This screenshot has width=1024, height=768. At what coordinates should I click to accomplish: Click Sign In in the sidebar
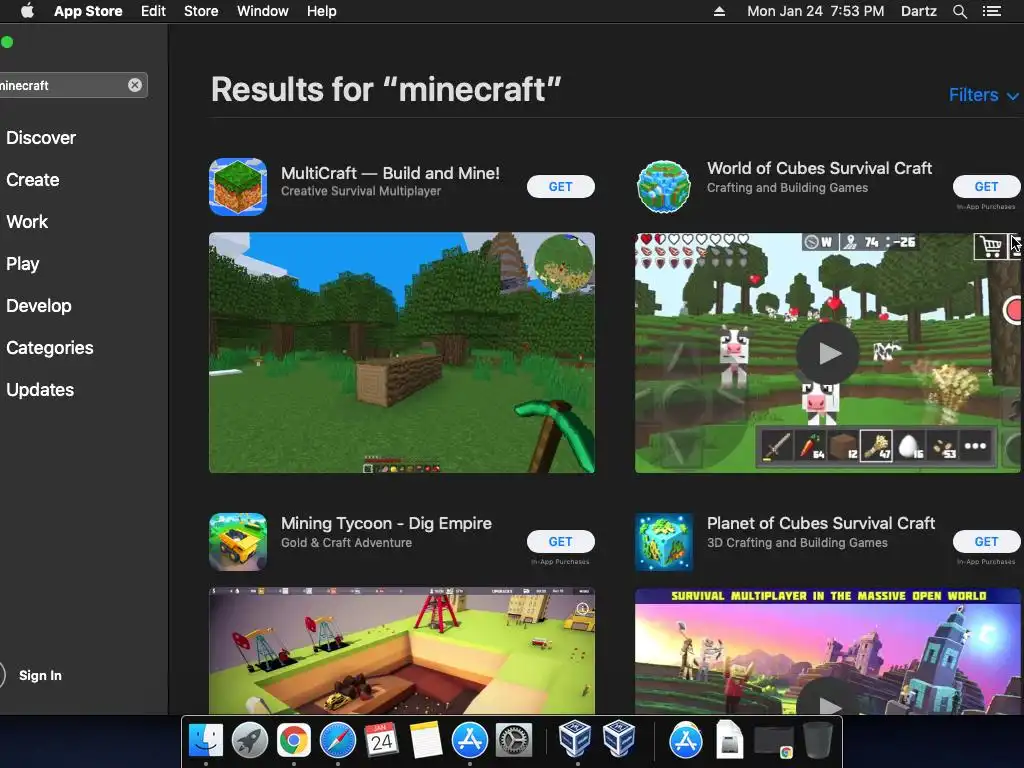click(40, 675)
